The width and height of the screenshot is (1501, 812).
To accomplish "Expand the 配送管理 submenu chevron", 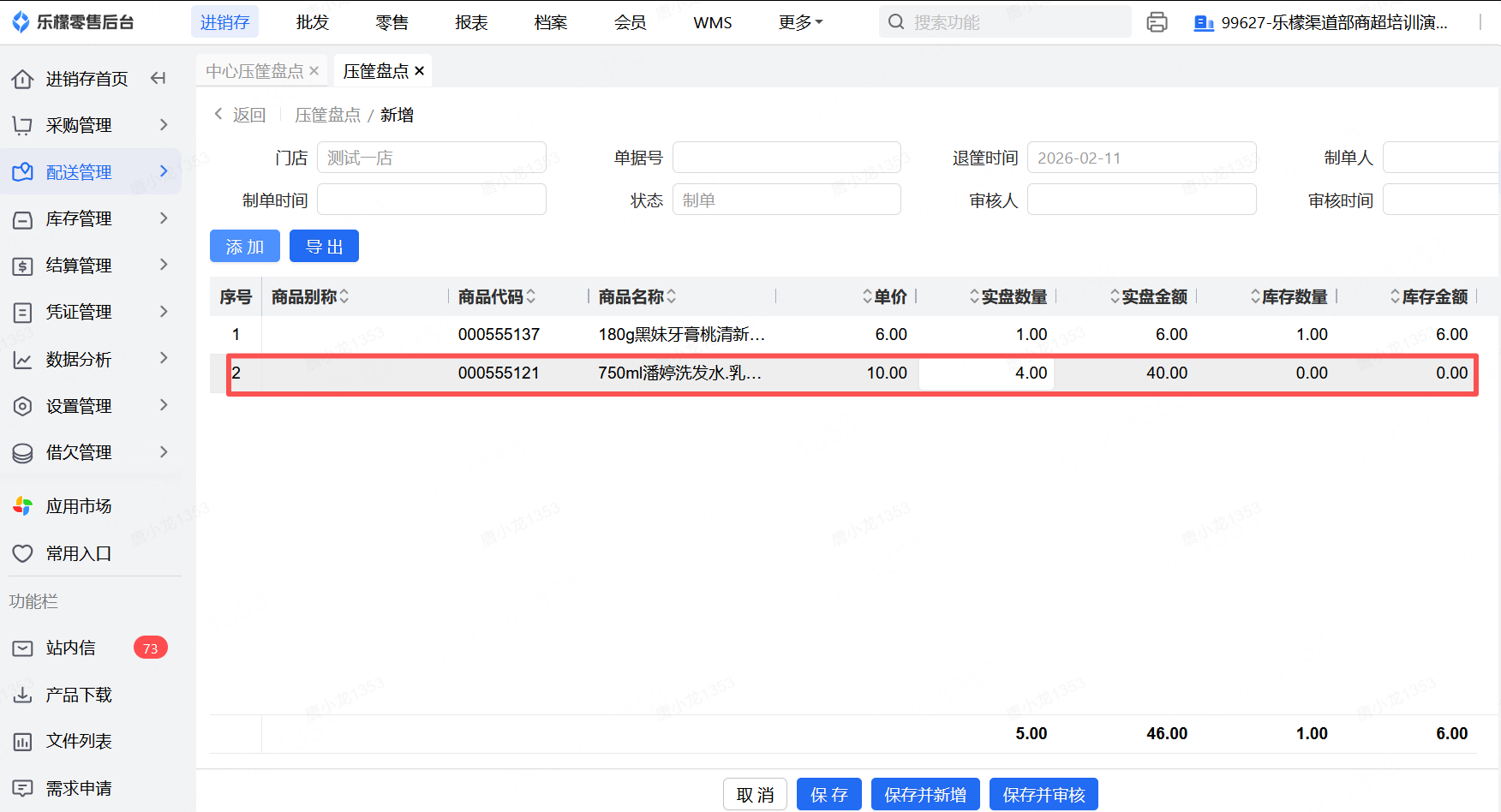I will (164, 171).
